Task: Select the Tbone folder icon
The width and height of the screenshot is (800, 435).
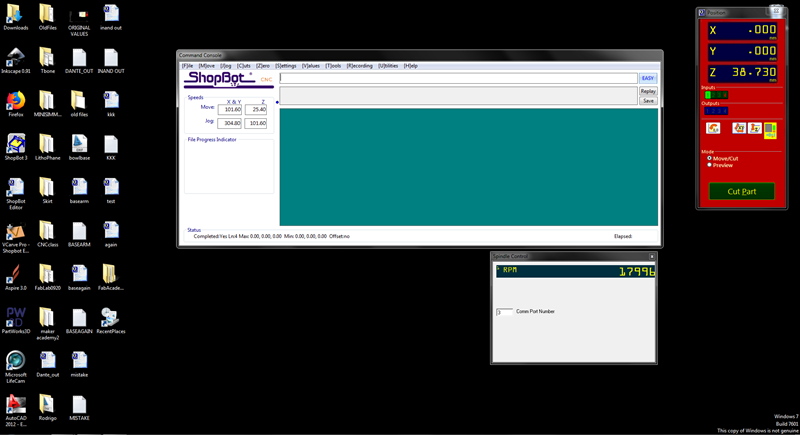Action: pyautogui.click(x=47, y=61)
